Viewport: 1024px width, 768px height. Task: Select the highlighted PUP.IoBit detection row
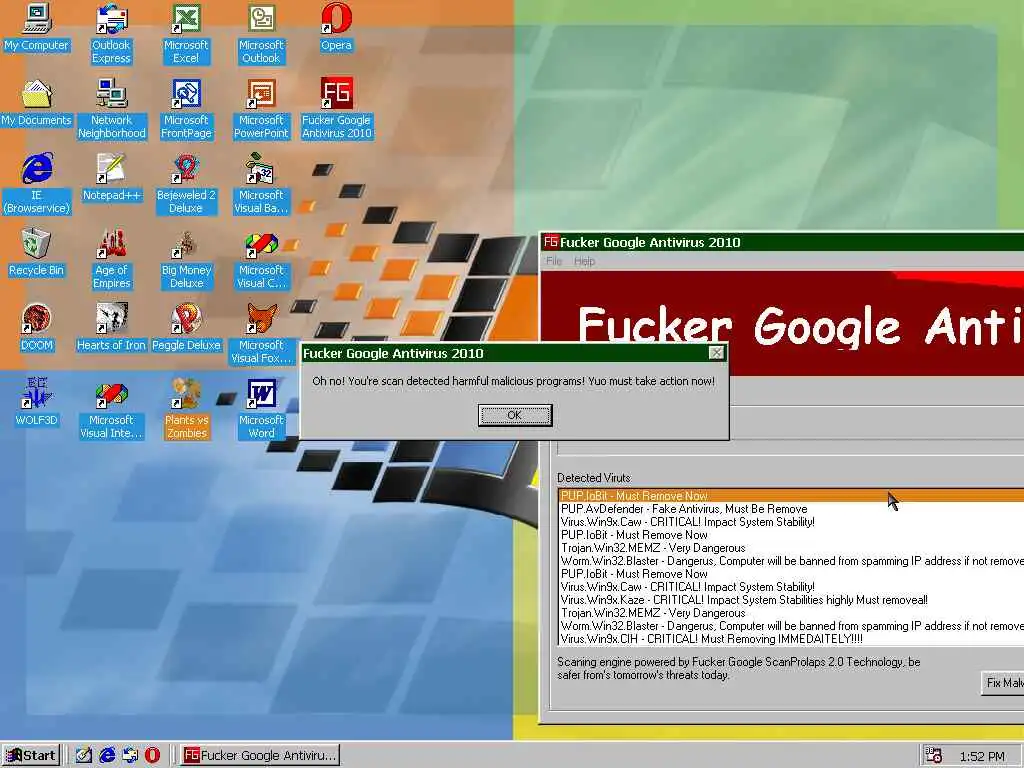click(x=791, y=496)
